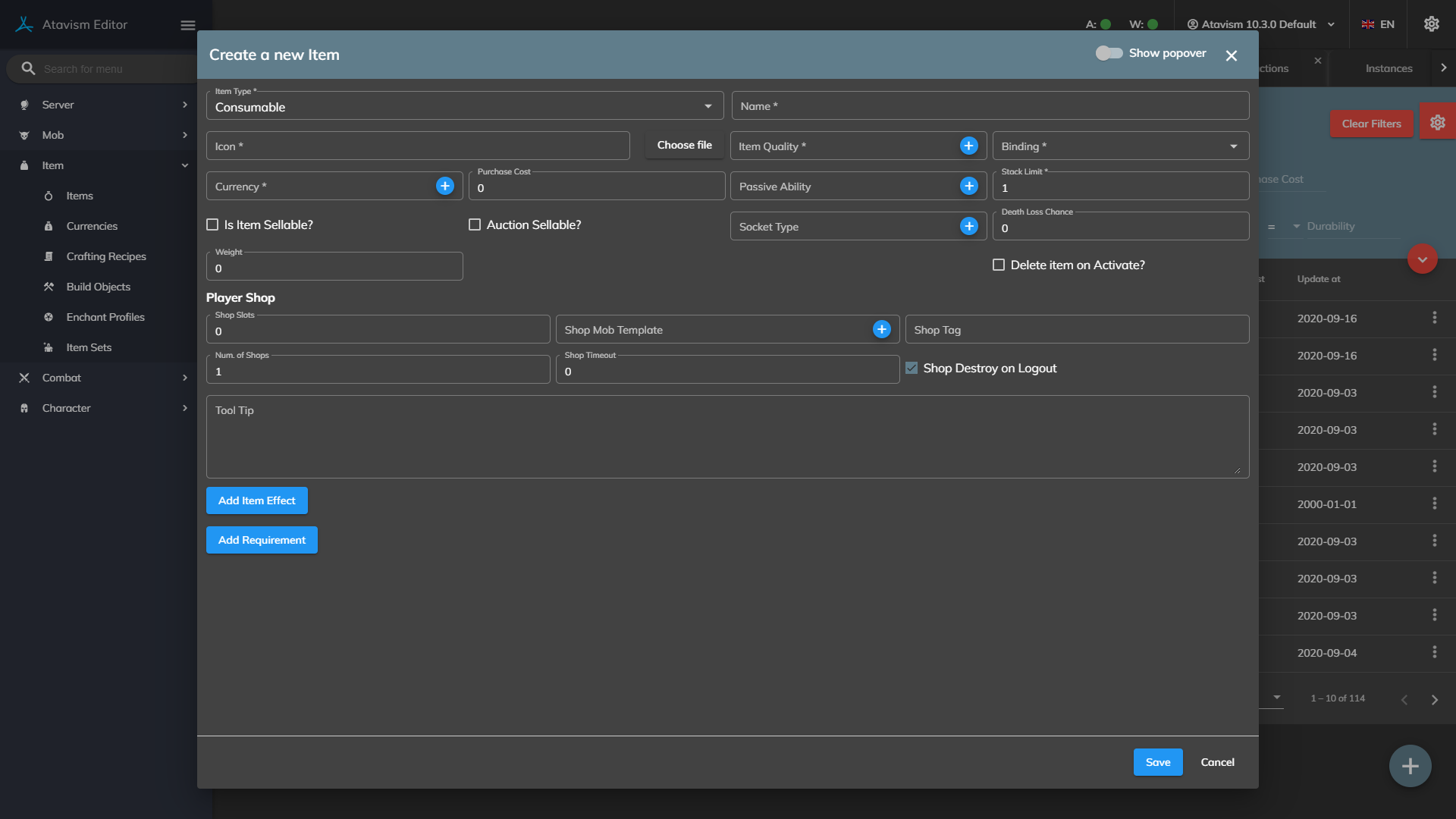Open settings gear in top bar
This screenshot has width=1456, height=819.
tap(1431, 24)
